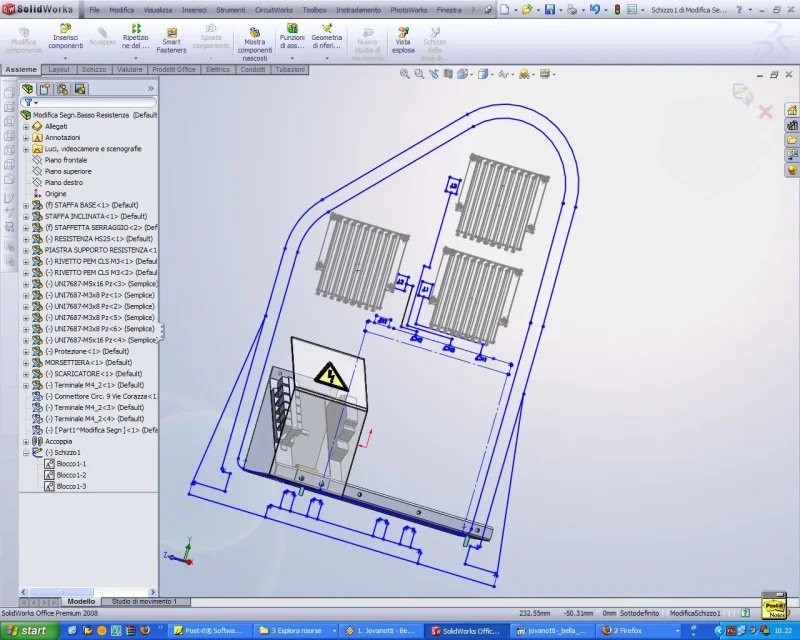Expand Luci, videocamere e scenografie node

[26, 149]
